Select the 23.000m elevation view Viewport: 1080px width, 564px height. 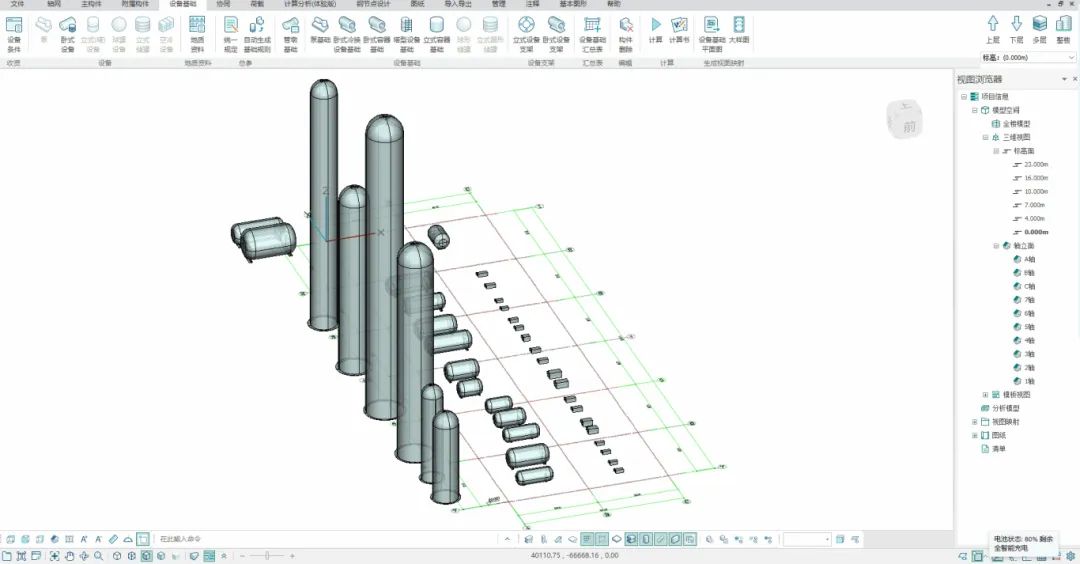click(1035, 164)
